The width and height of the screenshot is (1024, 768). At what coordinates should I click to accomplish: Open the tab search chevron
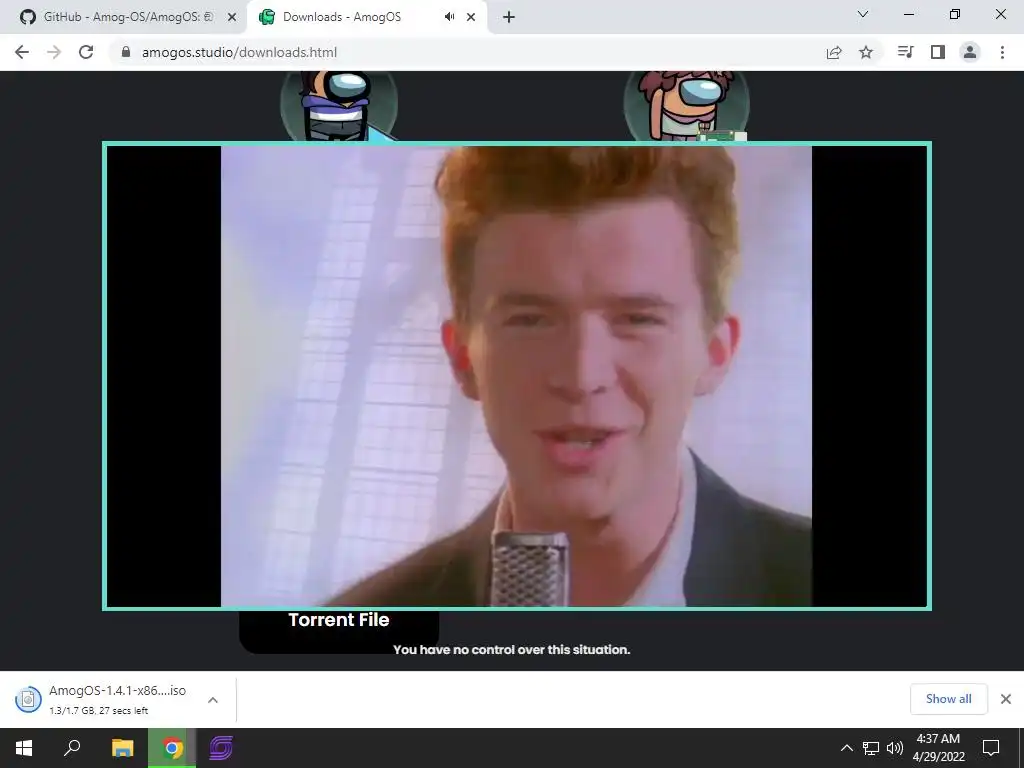click(x=863, y=14)
